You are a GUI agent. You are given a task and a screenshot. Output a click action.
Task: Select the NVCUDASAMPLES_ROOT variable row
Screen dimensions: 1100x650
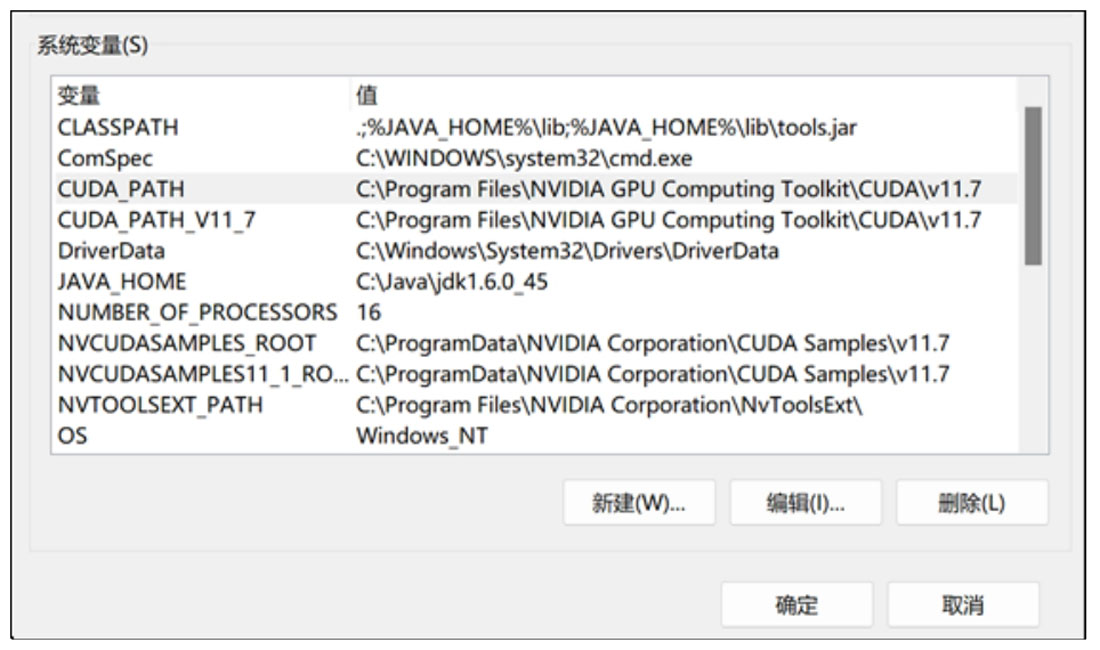point(536,343)
